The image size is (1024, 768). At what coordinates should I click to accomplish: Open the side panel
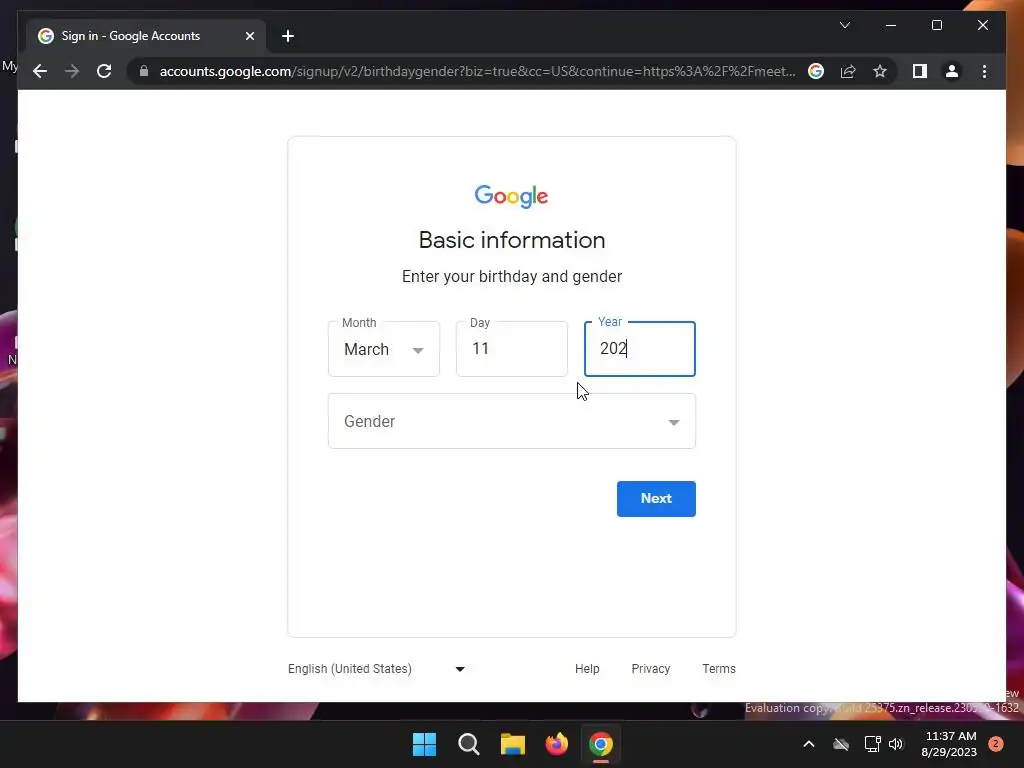click(920, 71)
